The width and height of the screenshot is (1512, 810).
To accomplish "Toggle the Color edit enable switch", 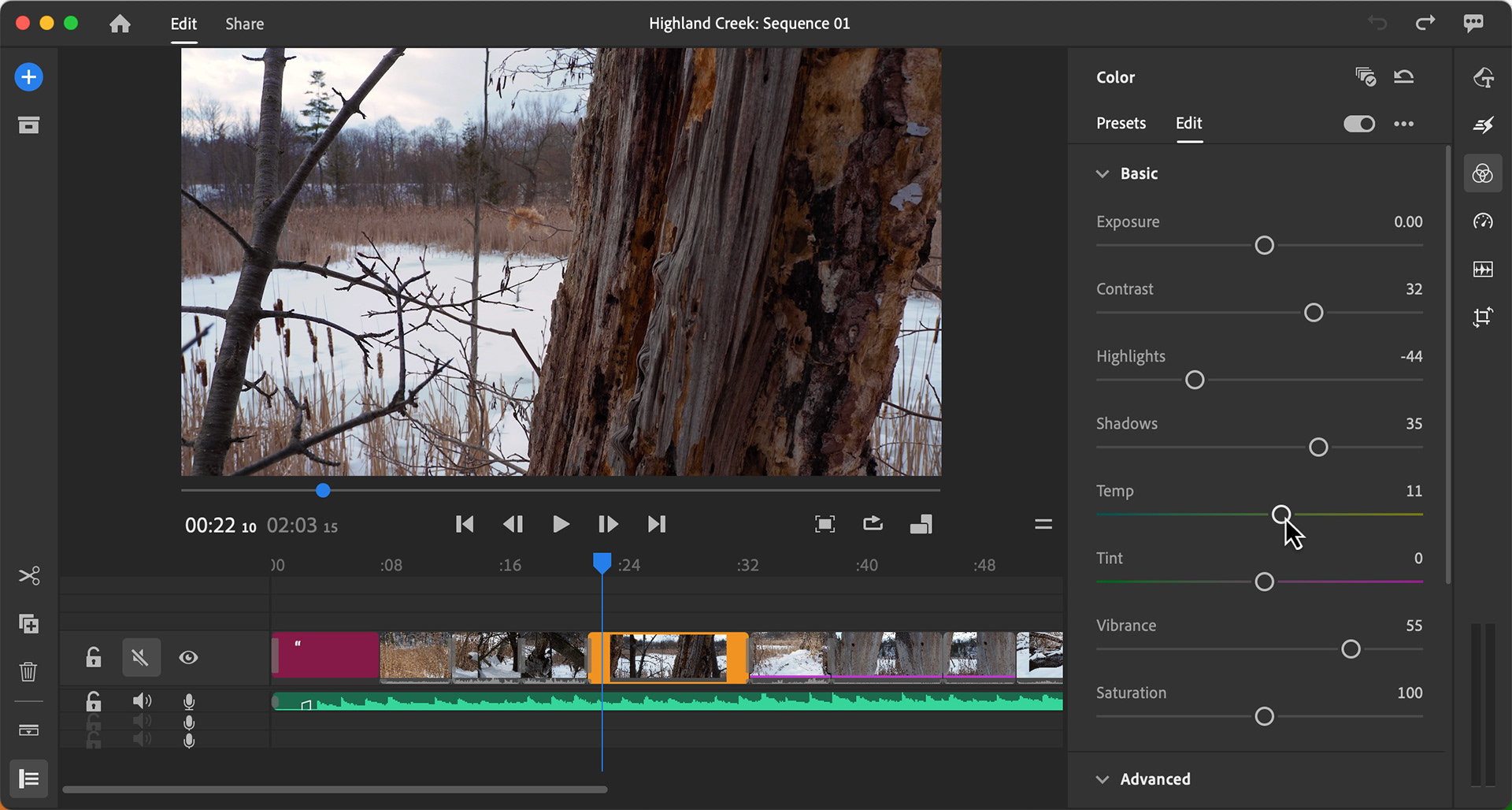I will coord(1359,124).
